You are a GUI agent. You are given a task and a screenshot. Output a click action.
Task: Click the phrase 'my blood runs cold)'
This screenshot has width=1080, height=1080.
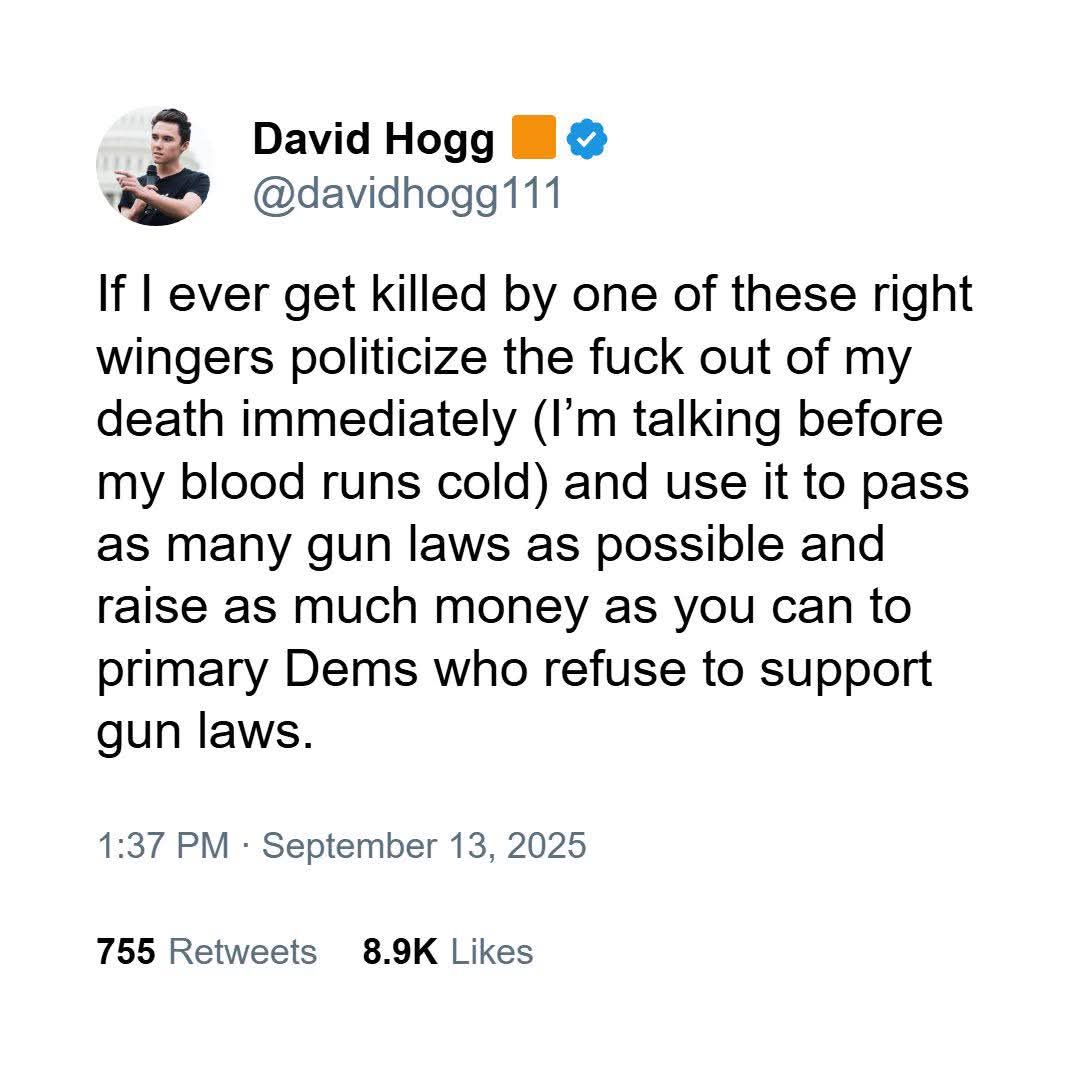coord(323,483)
